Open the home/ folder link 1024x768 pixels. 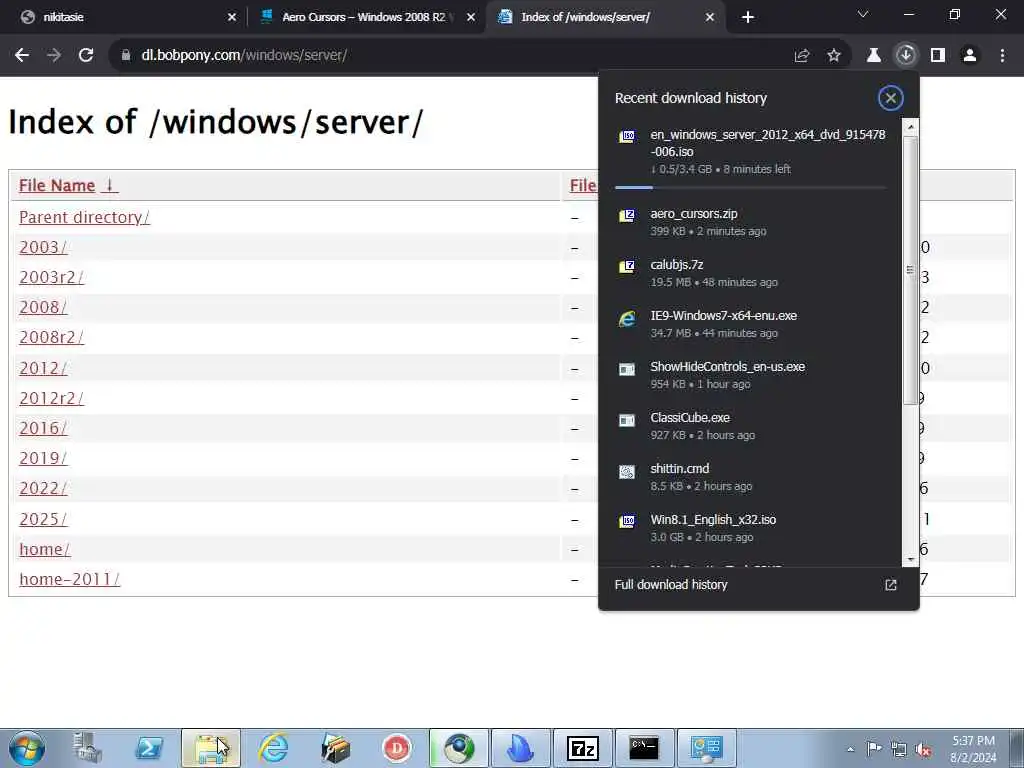click(x=44, y=549)
